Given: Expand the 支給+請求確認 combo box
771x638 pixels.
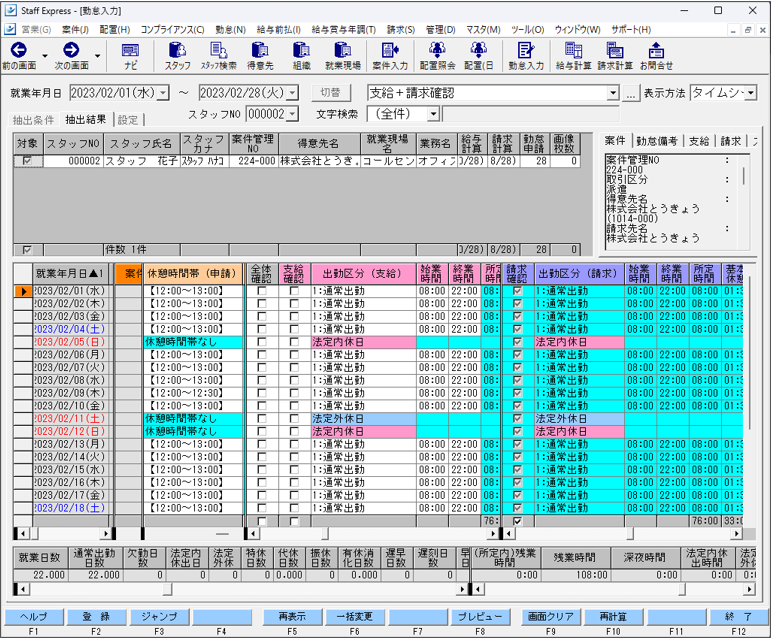Looking at the screenshot, I should pos(613,93).
